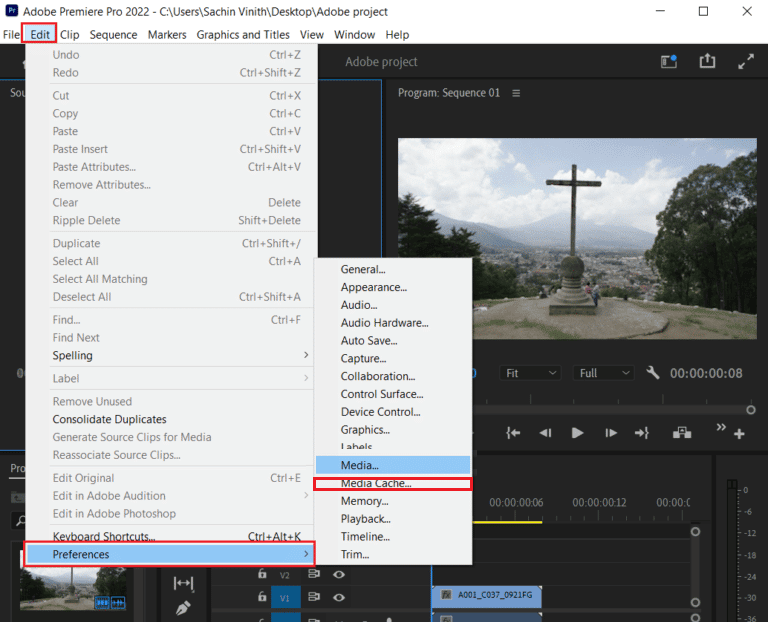This screenshot has width=768, height=622.
Task: Open the View menu
Action: (312, 35)
